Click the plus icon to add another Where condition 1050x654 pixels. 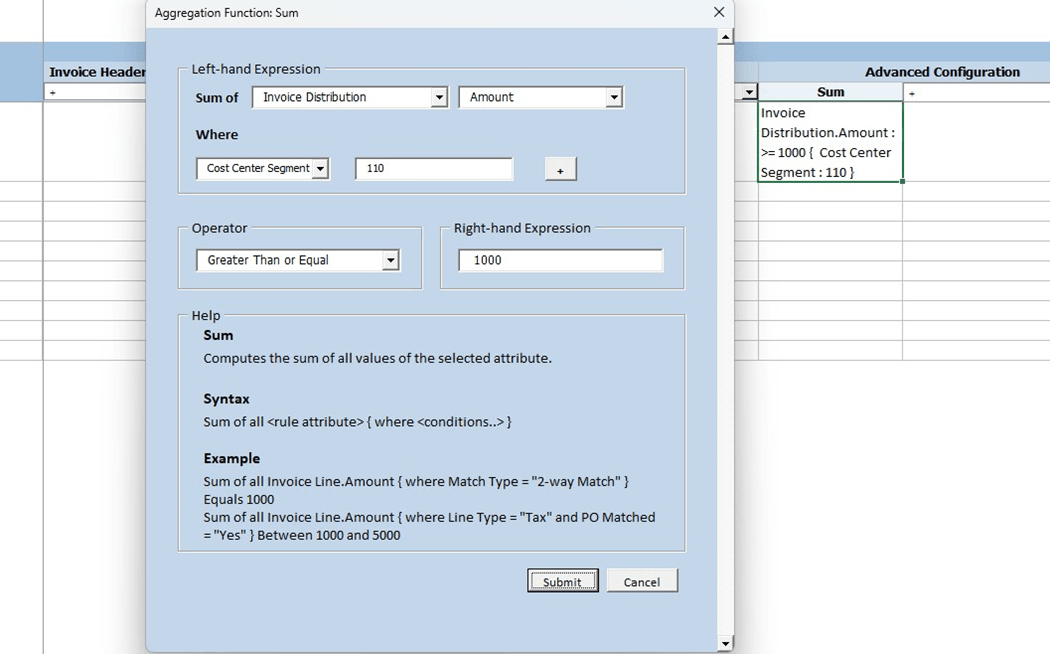(560, 168)
